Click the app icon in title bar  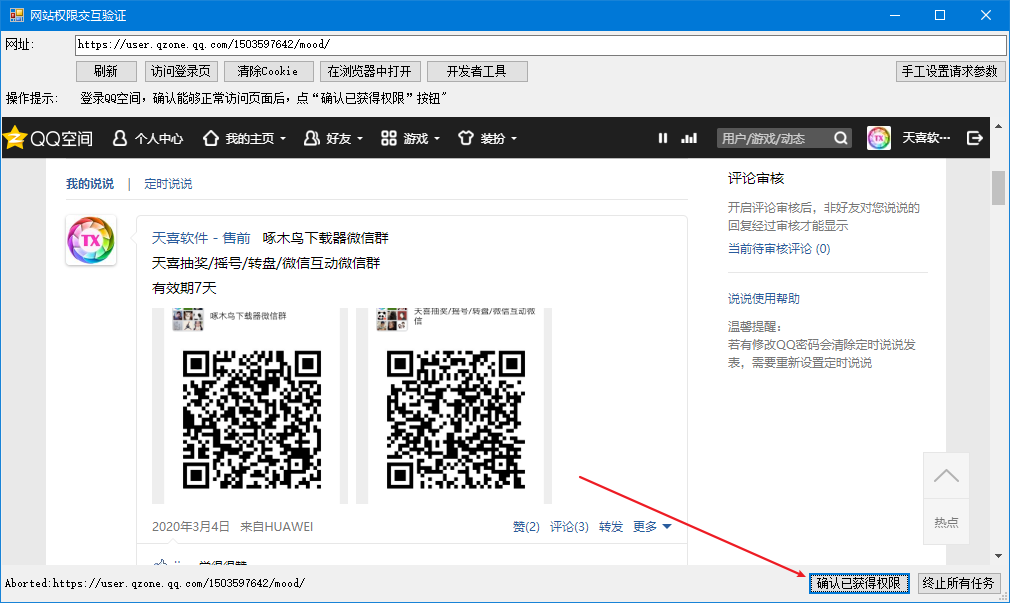16,15
